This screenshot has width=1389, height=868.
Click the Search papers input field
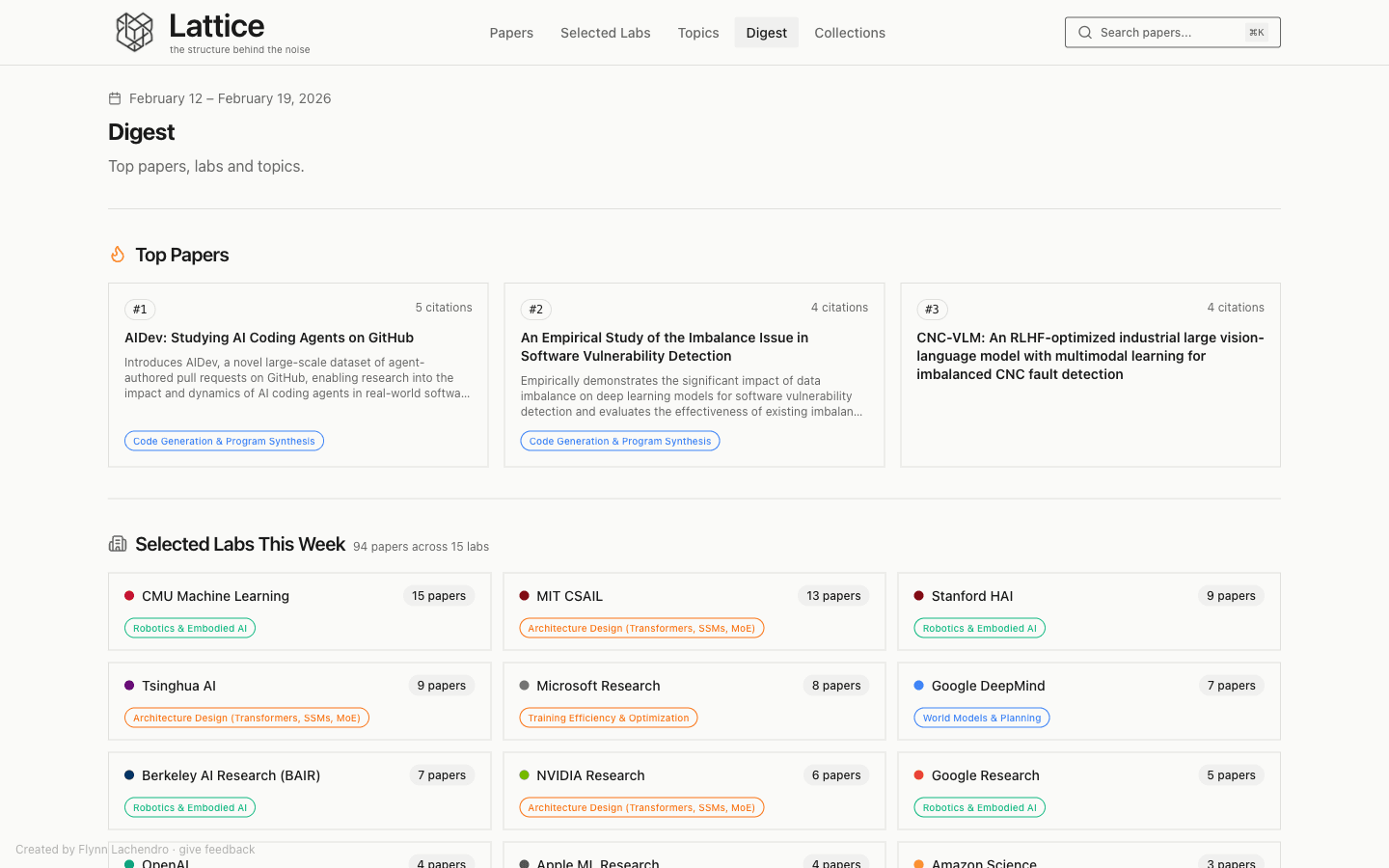[x=1172, y=32]
